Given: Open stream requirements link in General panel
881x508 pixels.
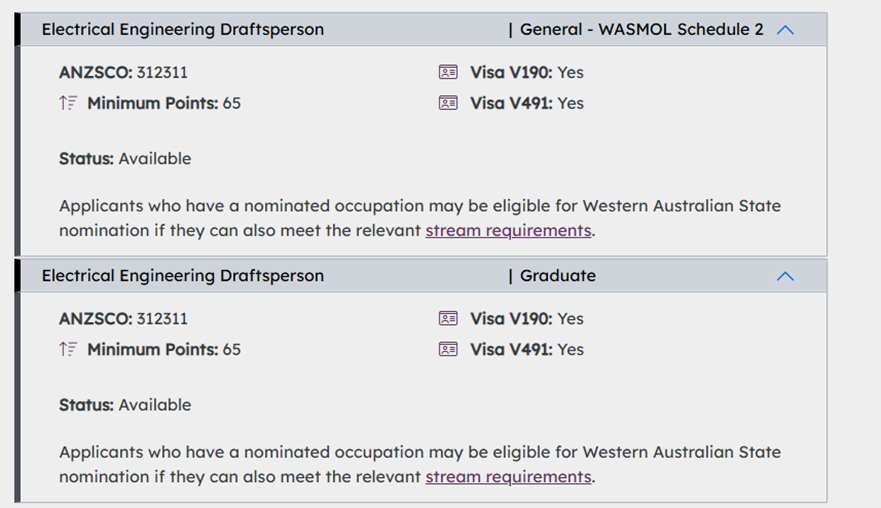Looking at the screenshot, I should pyautogui.click(x=508, y=231).
